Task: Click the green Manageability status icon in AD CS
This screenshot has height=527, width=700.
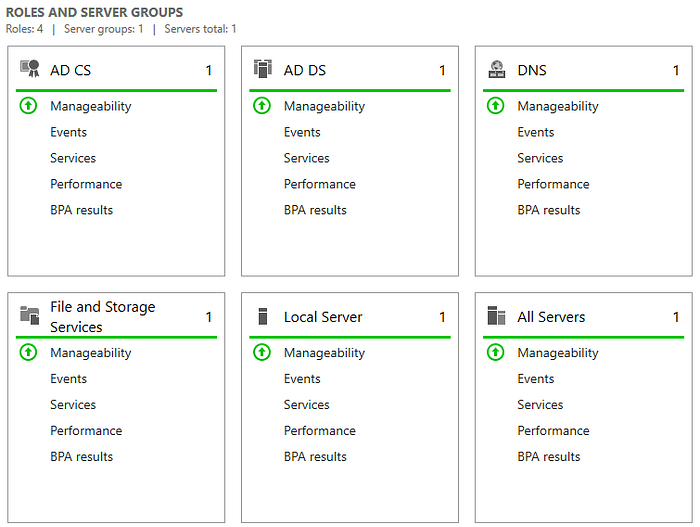Action: pos(29,106)
